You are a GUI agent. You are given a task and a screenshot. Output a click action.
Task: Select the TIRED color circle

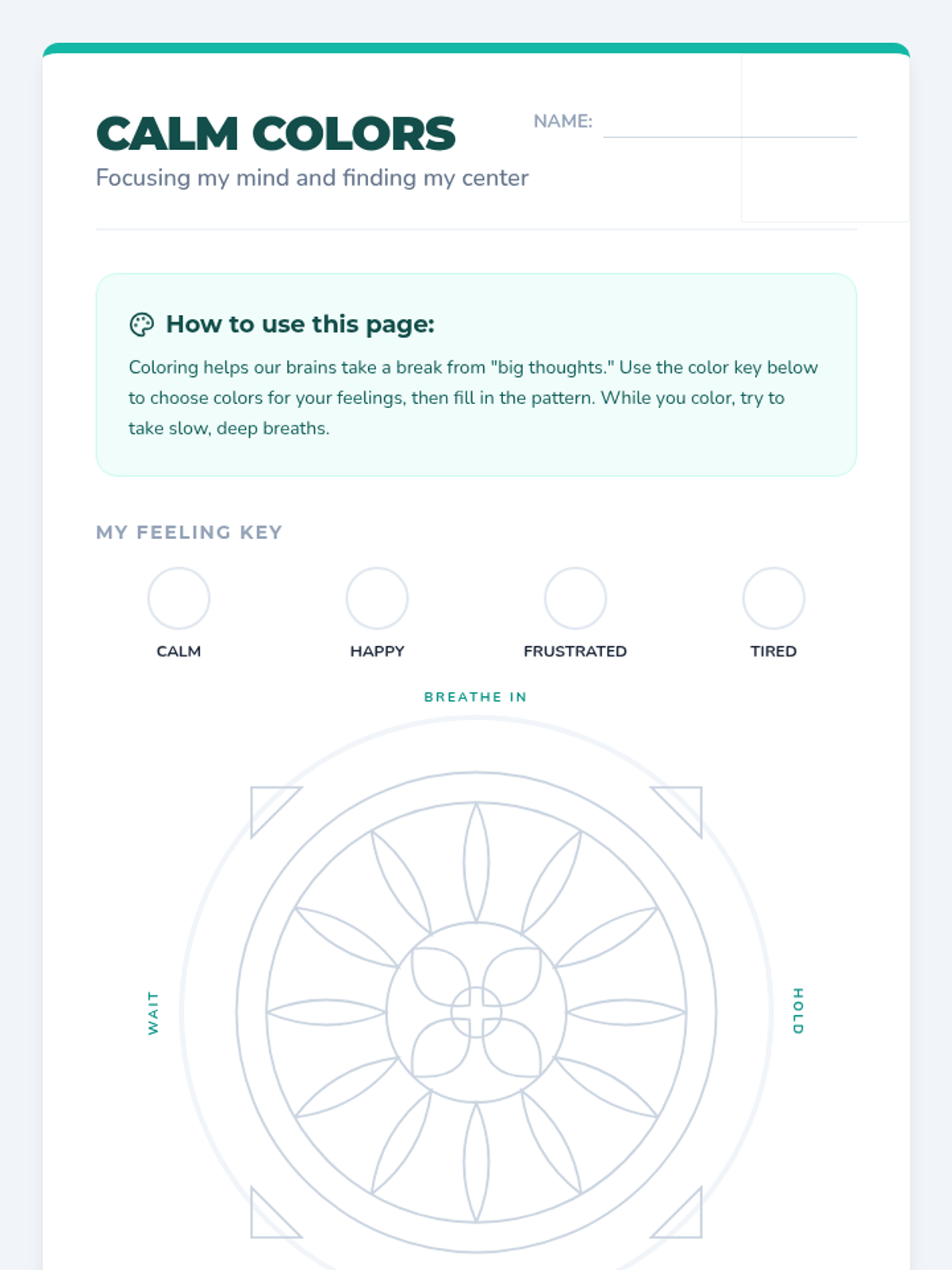point(773,598)
